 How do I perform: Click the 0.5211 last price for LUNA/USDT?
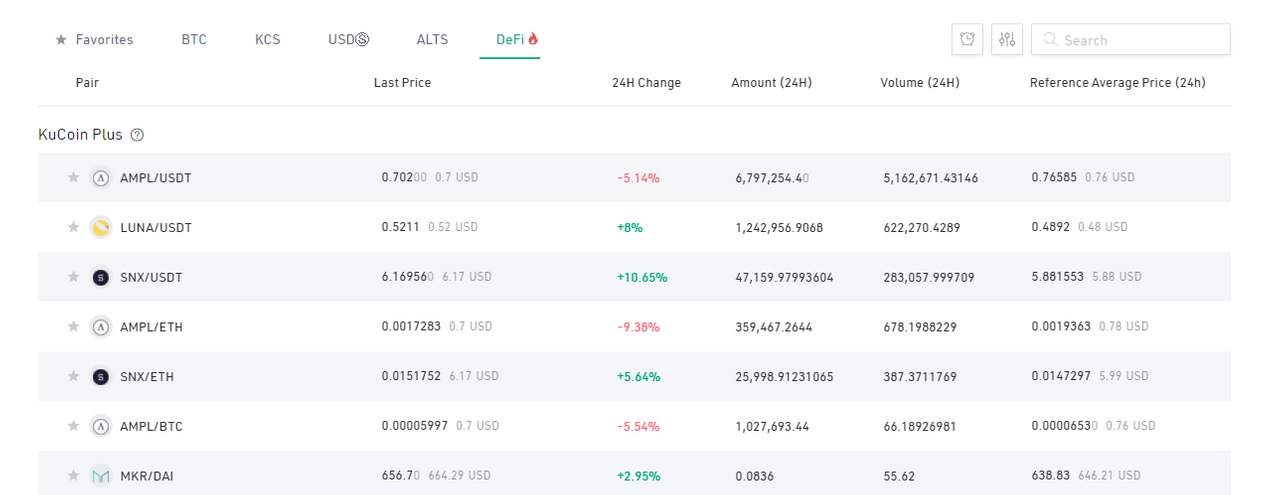point(401,227)
